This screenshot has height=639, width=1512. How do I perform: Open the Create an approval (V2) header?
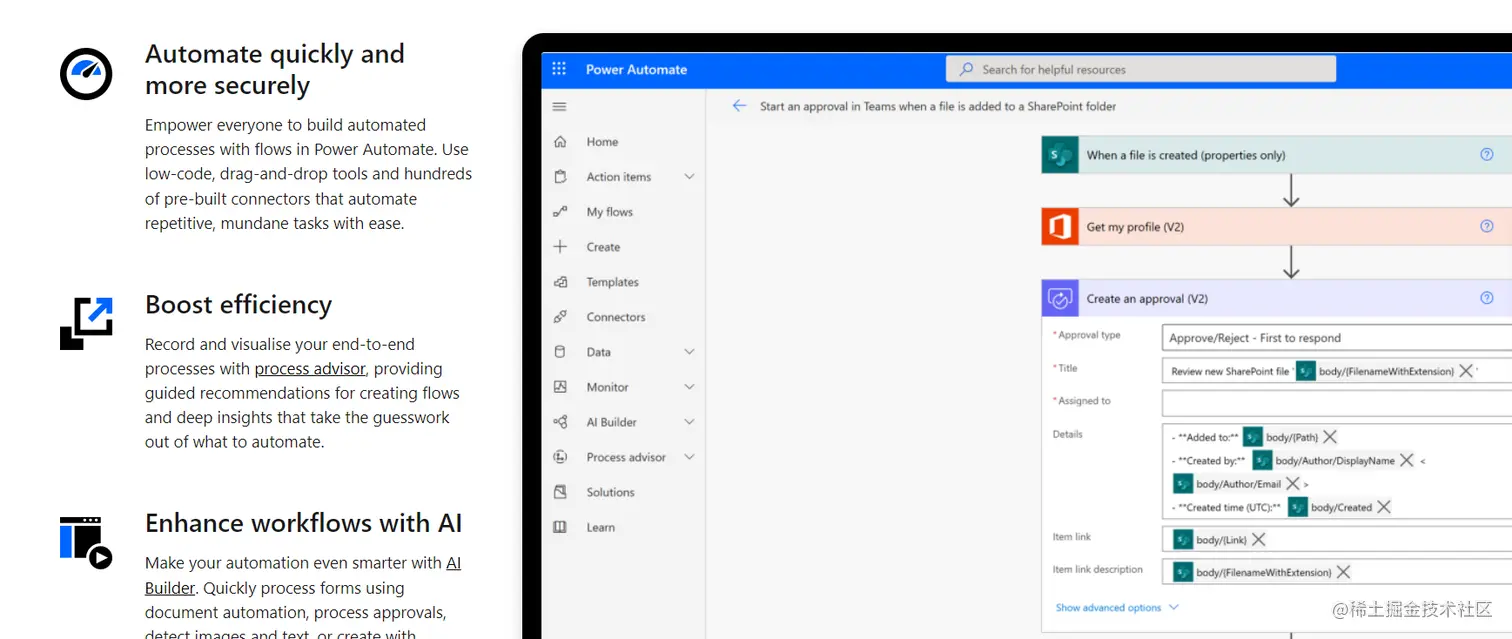click(1277, 299)
